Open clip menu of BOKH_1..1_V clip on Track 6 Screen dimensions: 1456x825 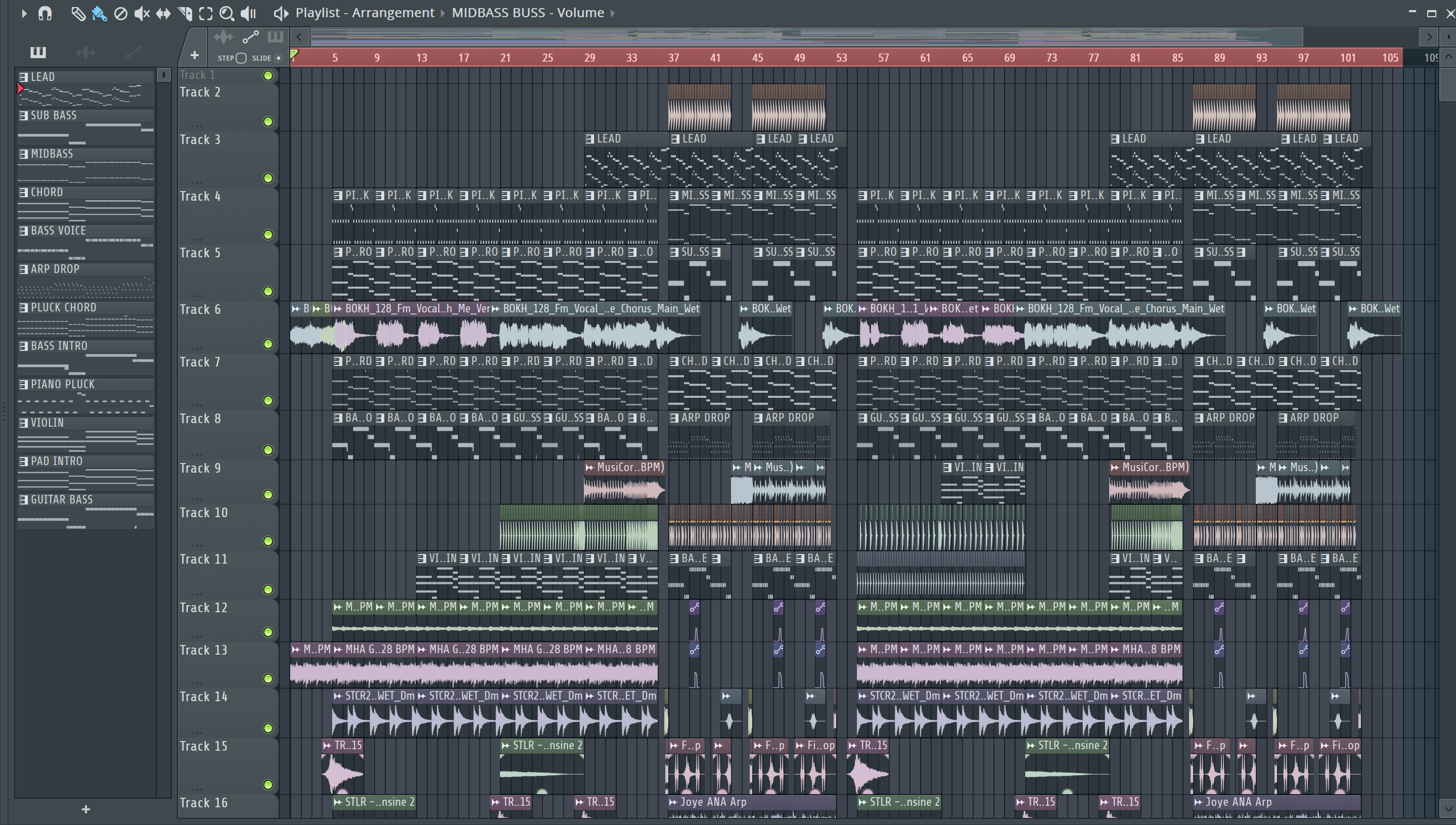coord(863,309)
